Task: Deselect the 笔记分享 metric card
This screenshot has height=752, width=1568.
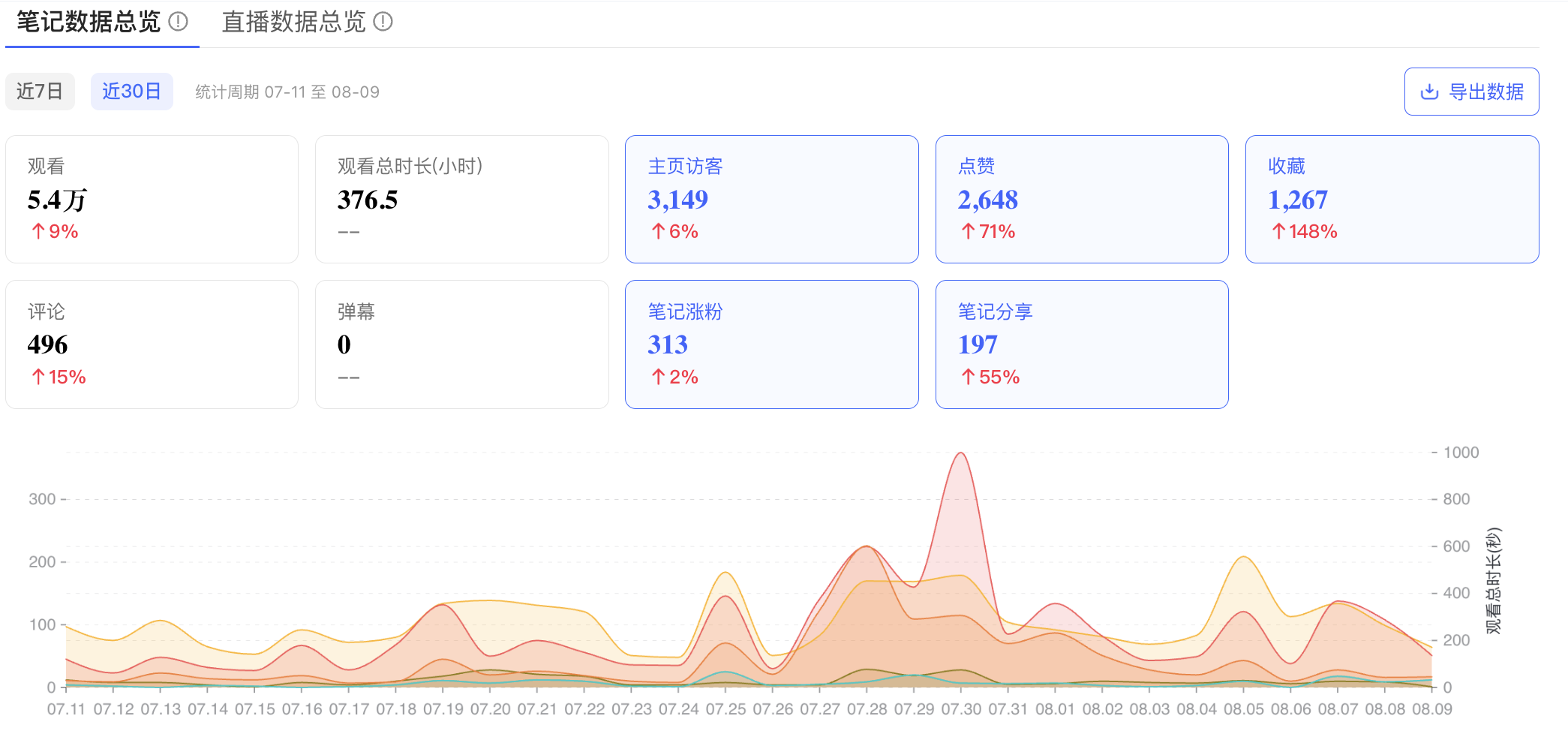Action: pos(1081,344)
